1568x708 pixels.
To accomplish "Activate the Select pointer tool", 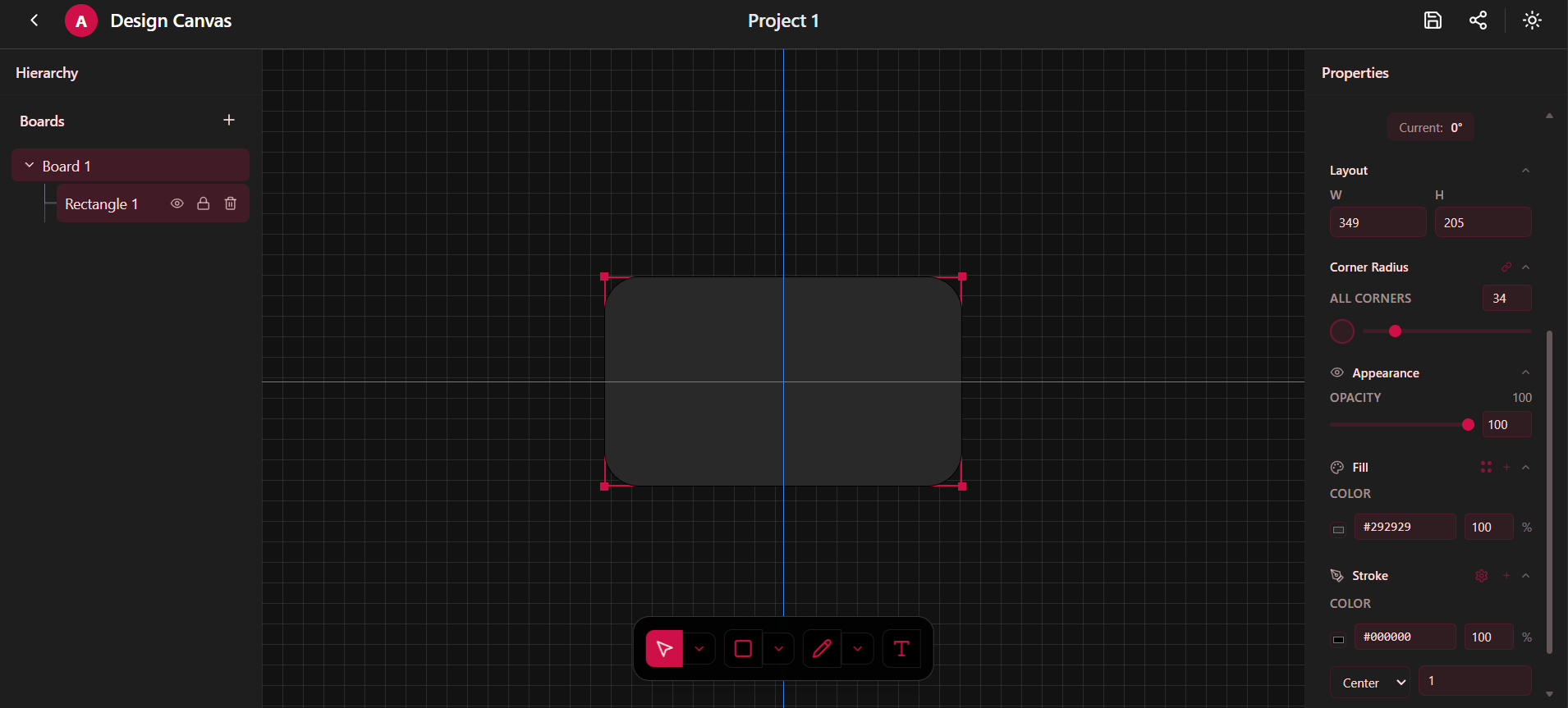I will coord(664,649).
